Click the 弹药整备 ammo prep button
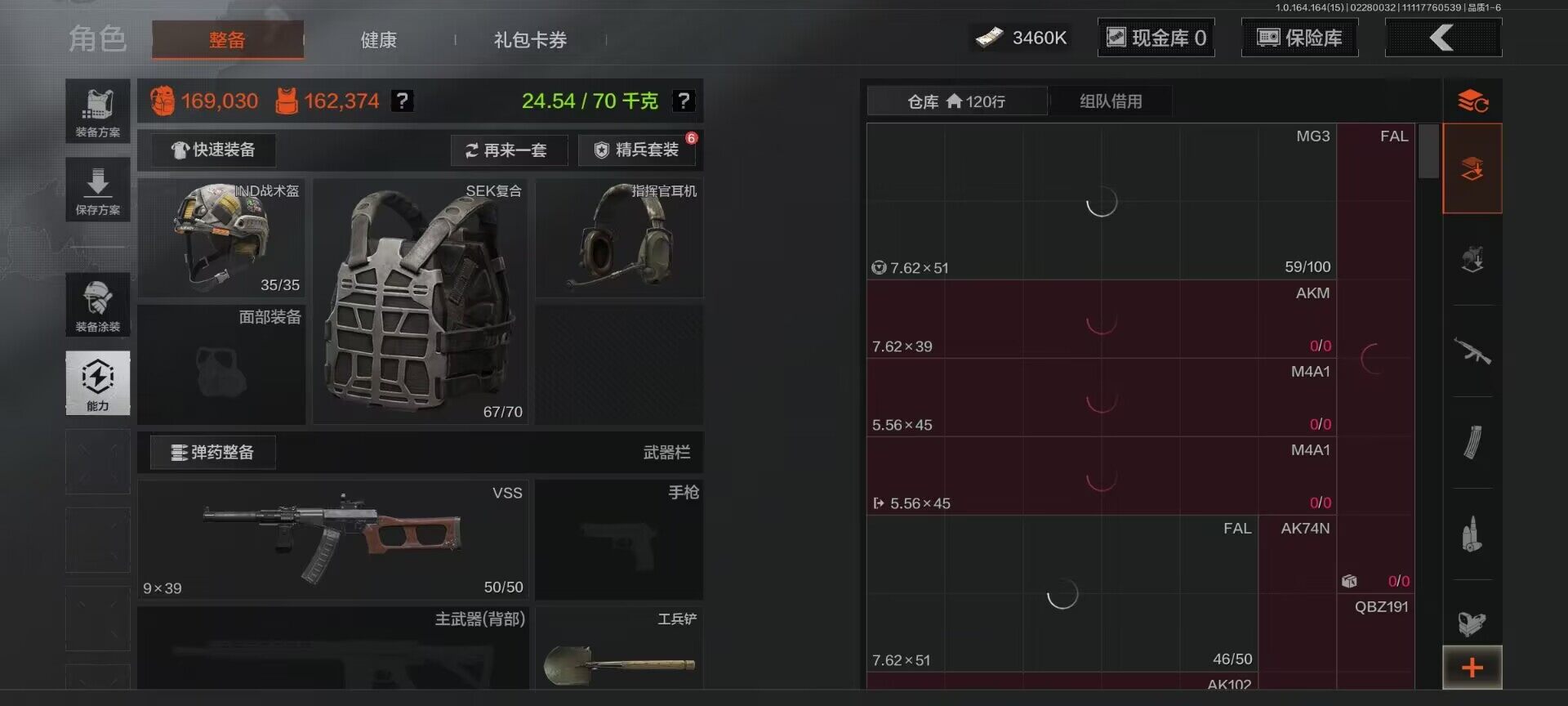Viewport: 1568px width, 706px height. [213, 453]
